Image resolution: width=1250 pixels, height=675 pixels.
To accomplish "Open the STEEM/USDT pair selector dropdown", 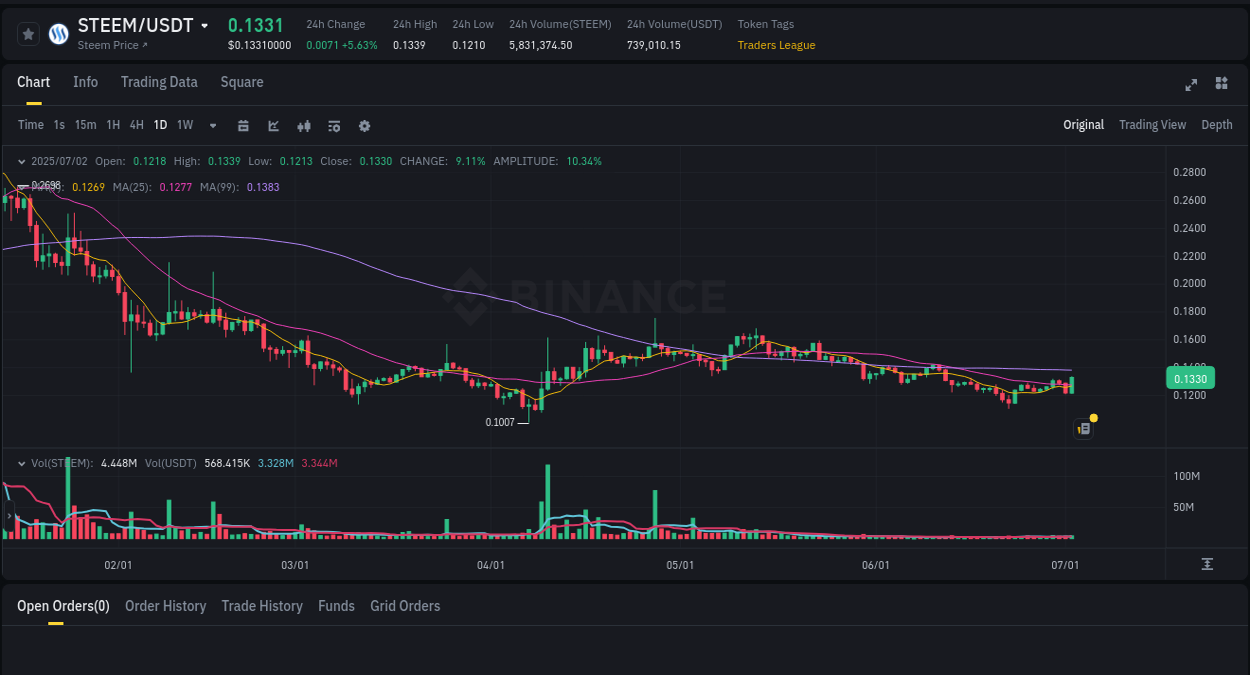I will pos(205,25).
